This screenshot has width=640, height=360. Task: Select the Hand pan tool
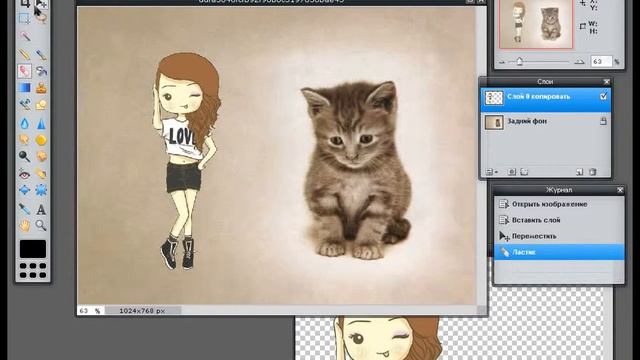(x=25, y=225)
